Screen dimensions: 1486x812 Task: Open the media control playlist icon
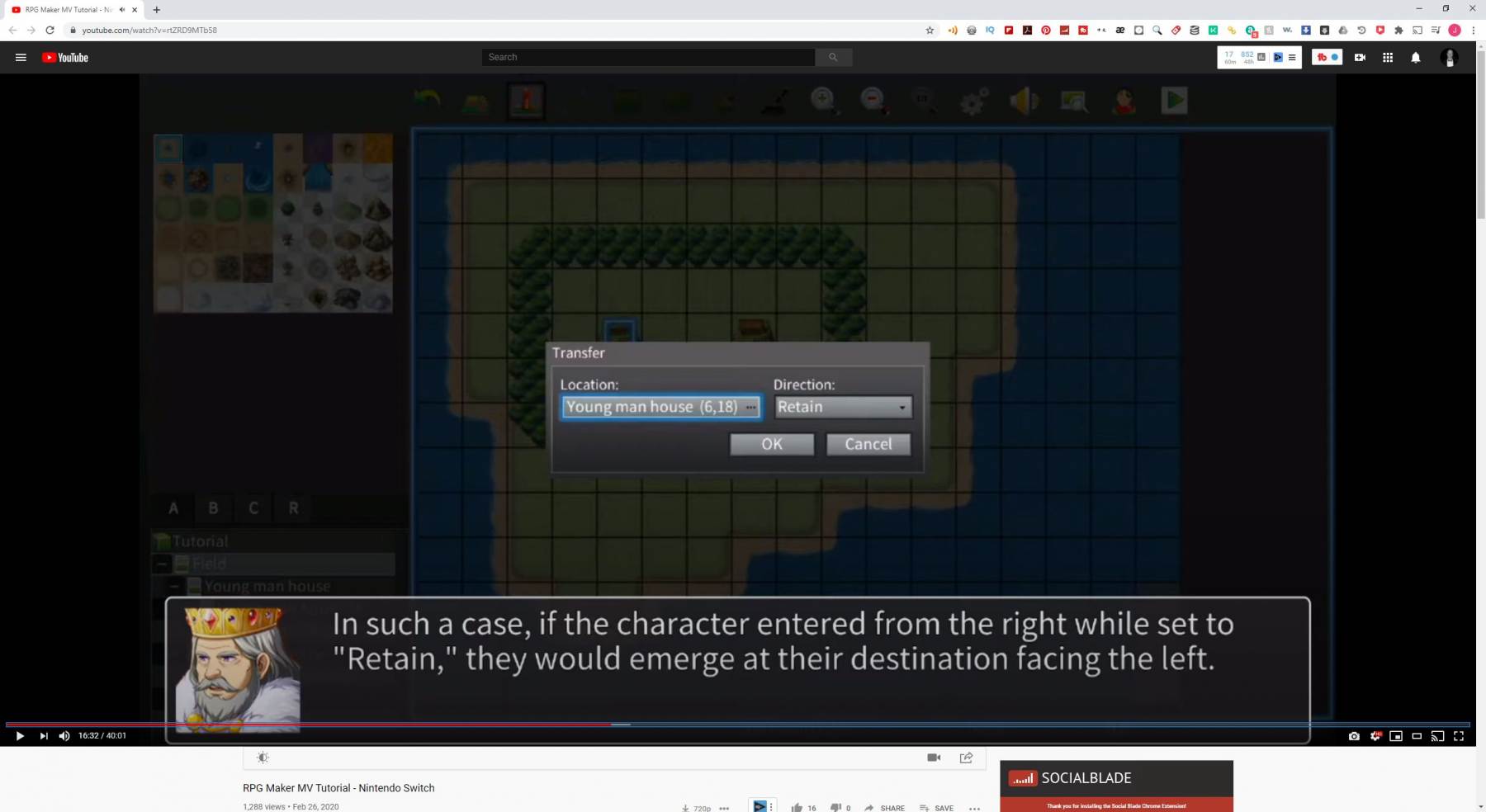pos(1436,30)
